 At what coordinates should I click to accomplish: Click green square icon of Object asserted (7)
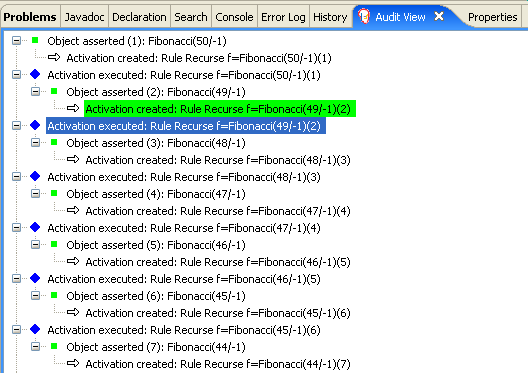pyautogui.click(x=54, y=346)
